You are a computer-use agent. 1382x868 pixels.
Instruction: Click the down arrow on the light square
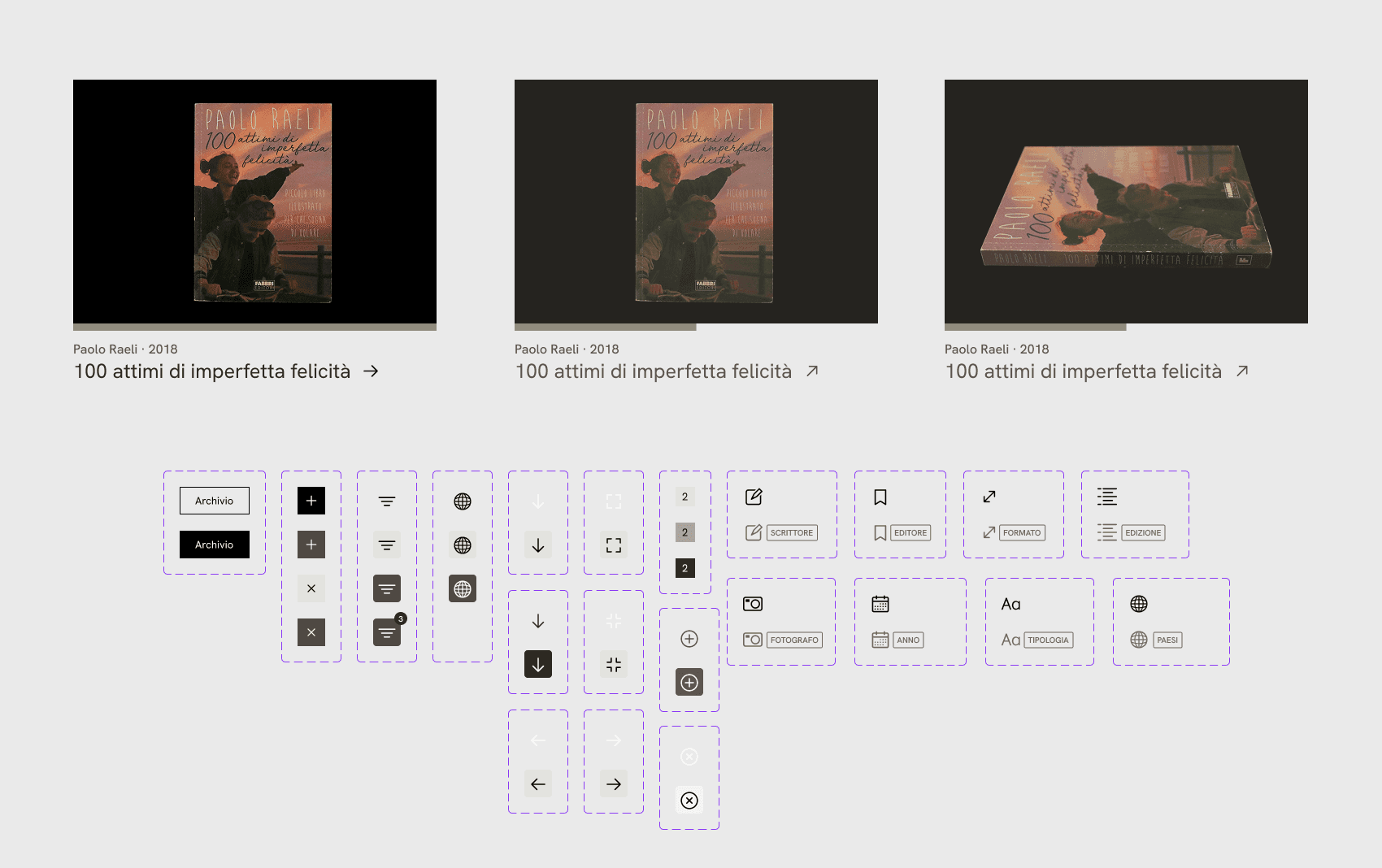point(538,545)
